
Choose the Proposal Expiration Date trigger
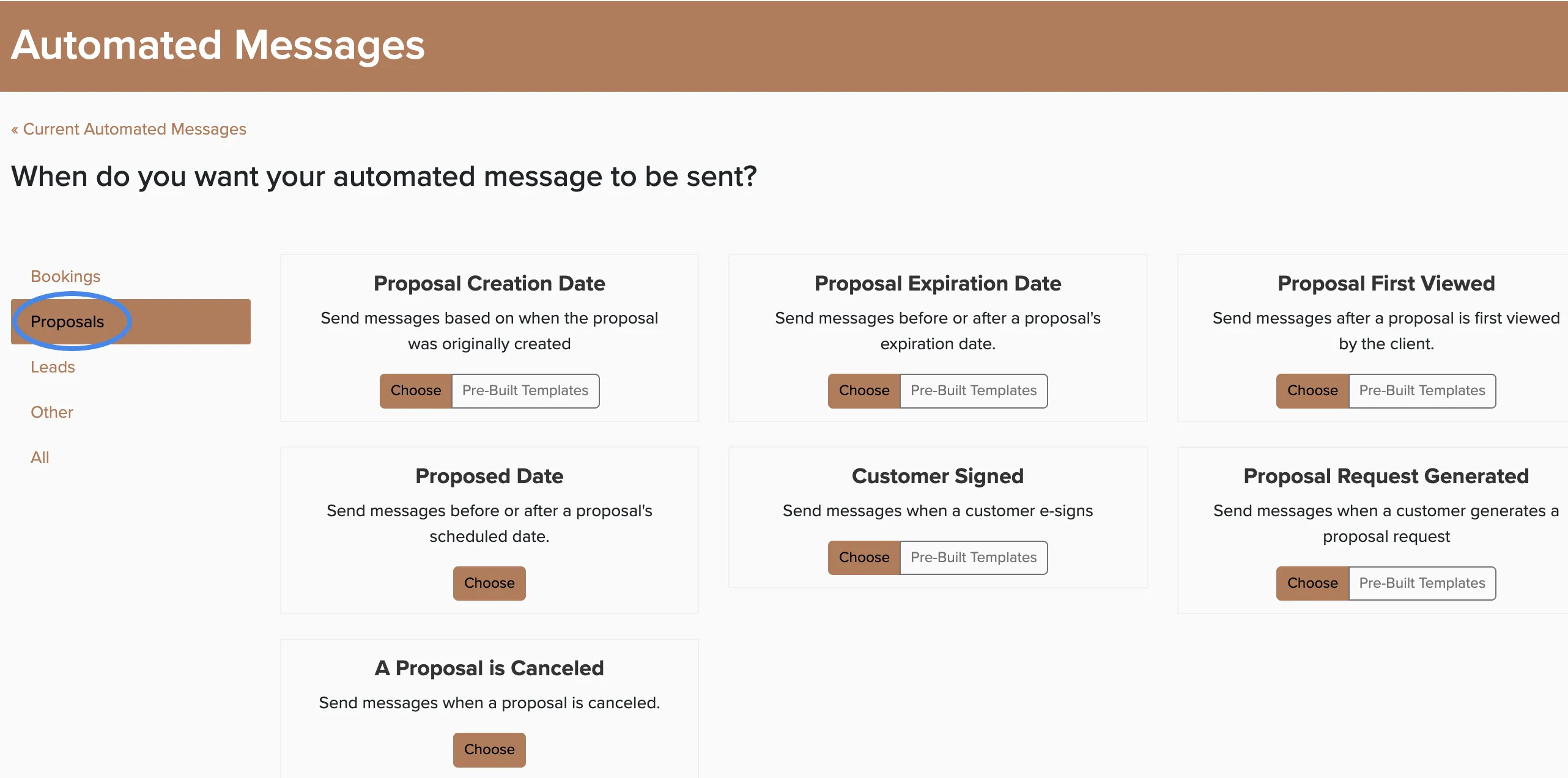click(864, 391)
